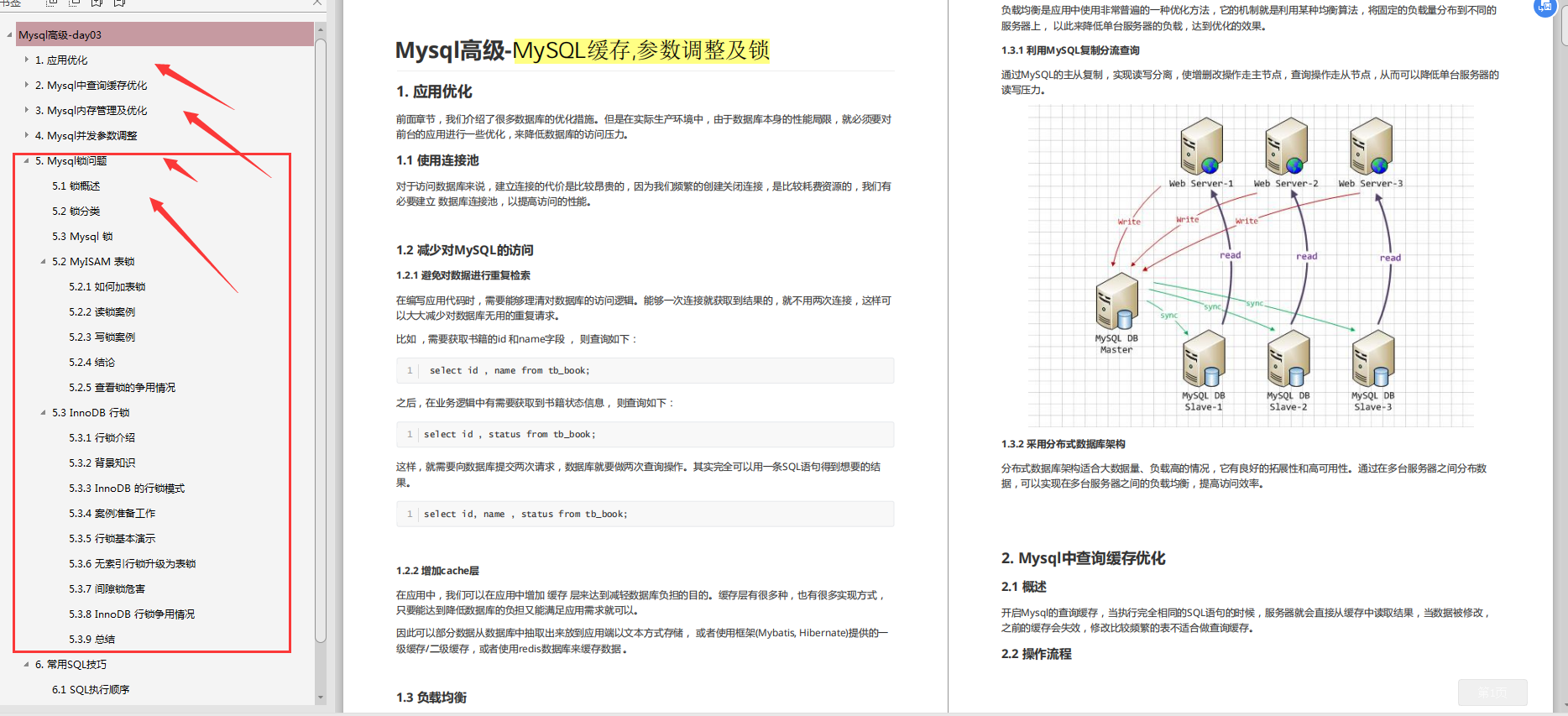Collapse the 5.2 MyISAM 表锁 node

(x=43, y=261)
